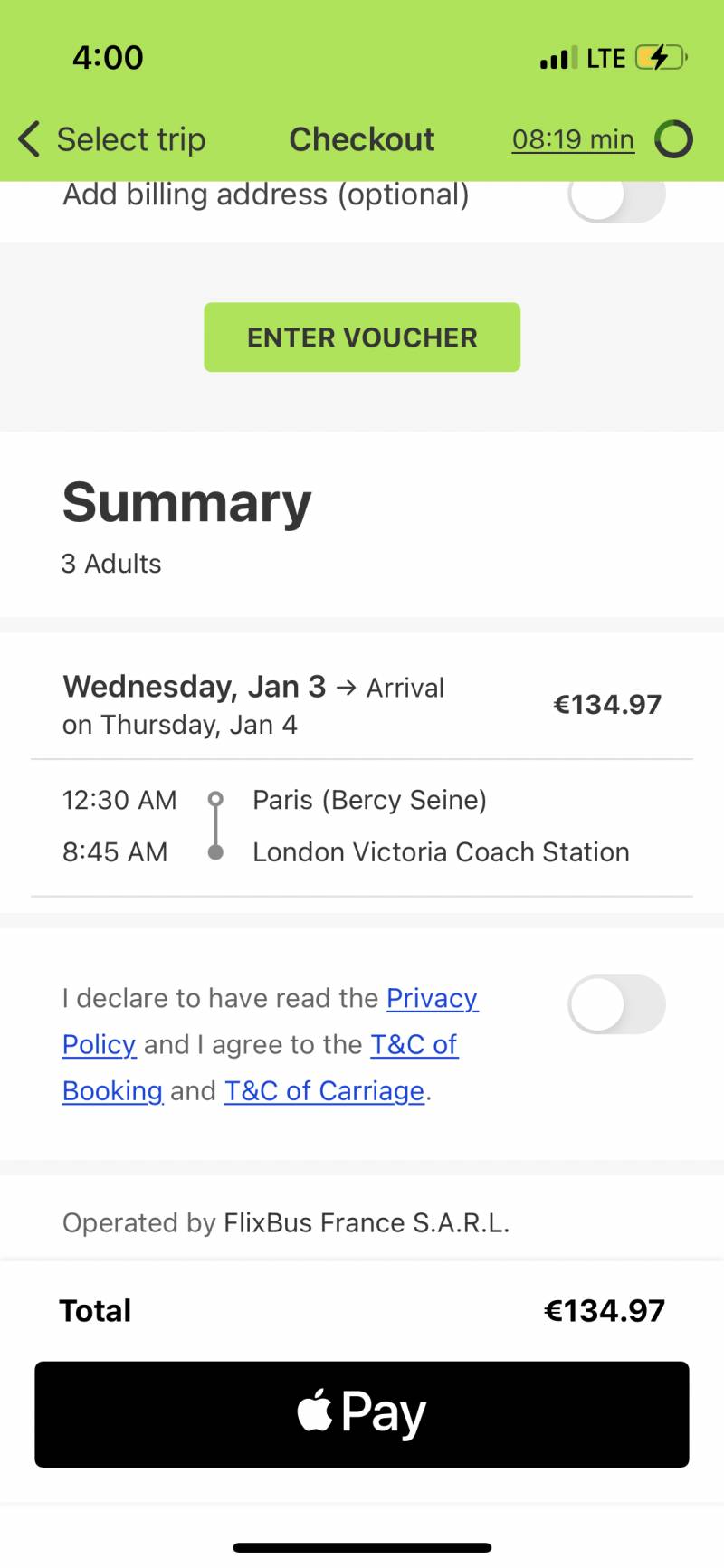Tap the Checkout header title

[x=361, y=139]
